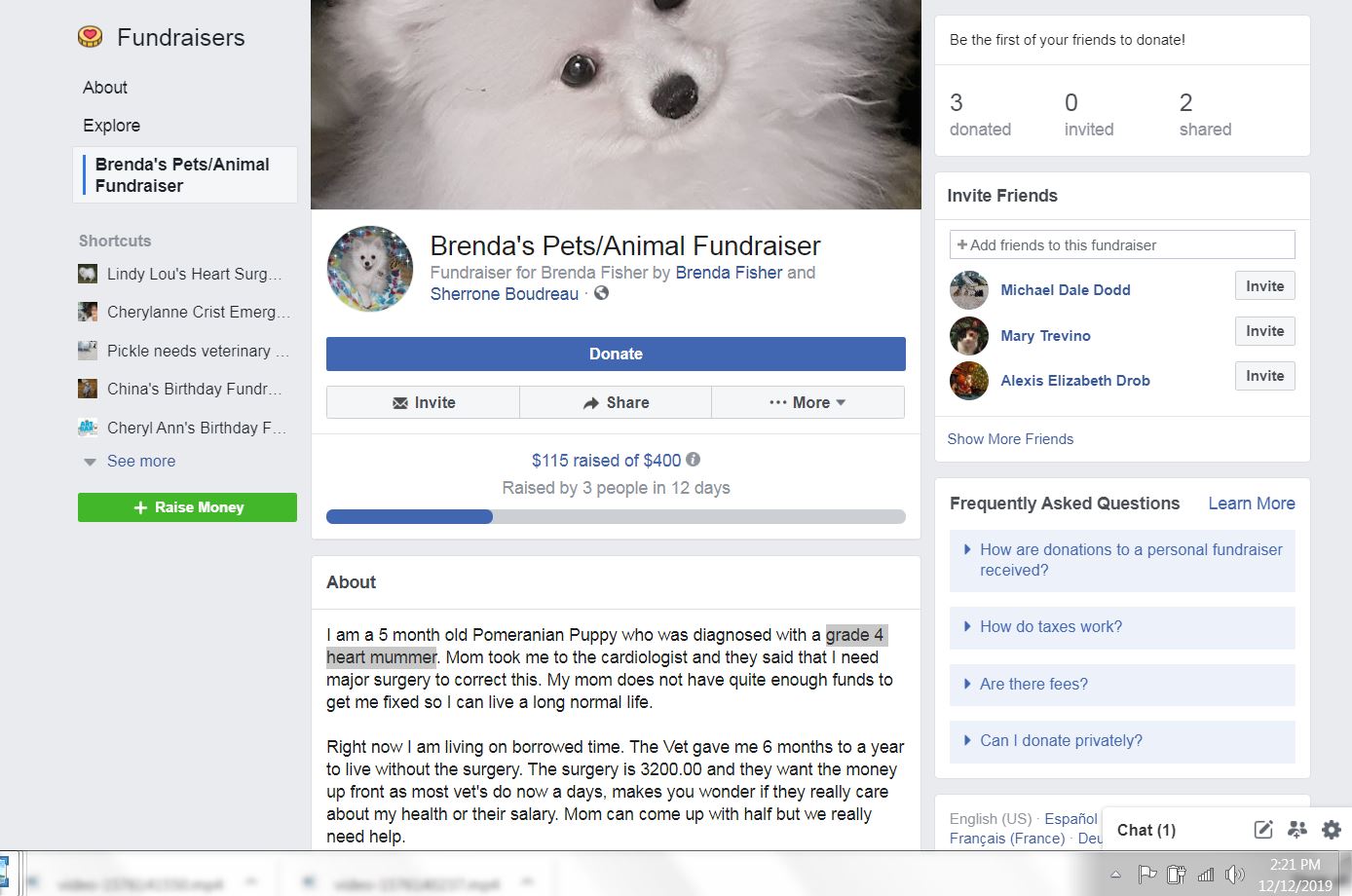This screenshot has height=896, width=1352.
Task: Open Lindy Lou's Heart Surgery shortcut
Action: click(195, 274)
